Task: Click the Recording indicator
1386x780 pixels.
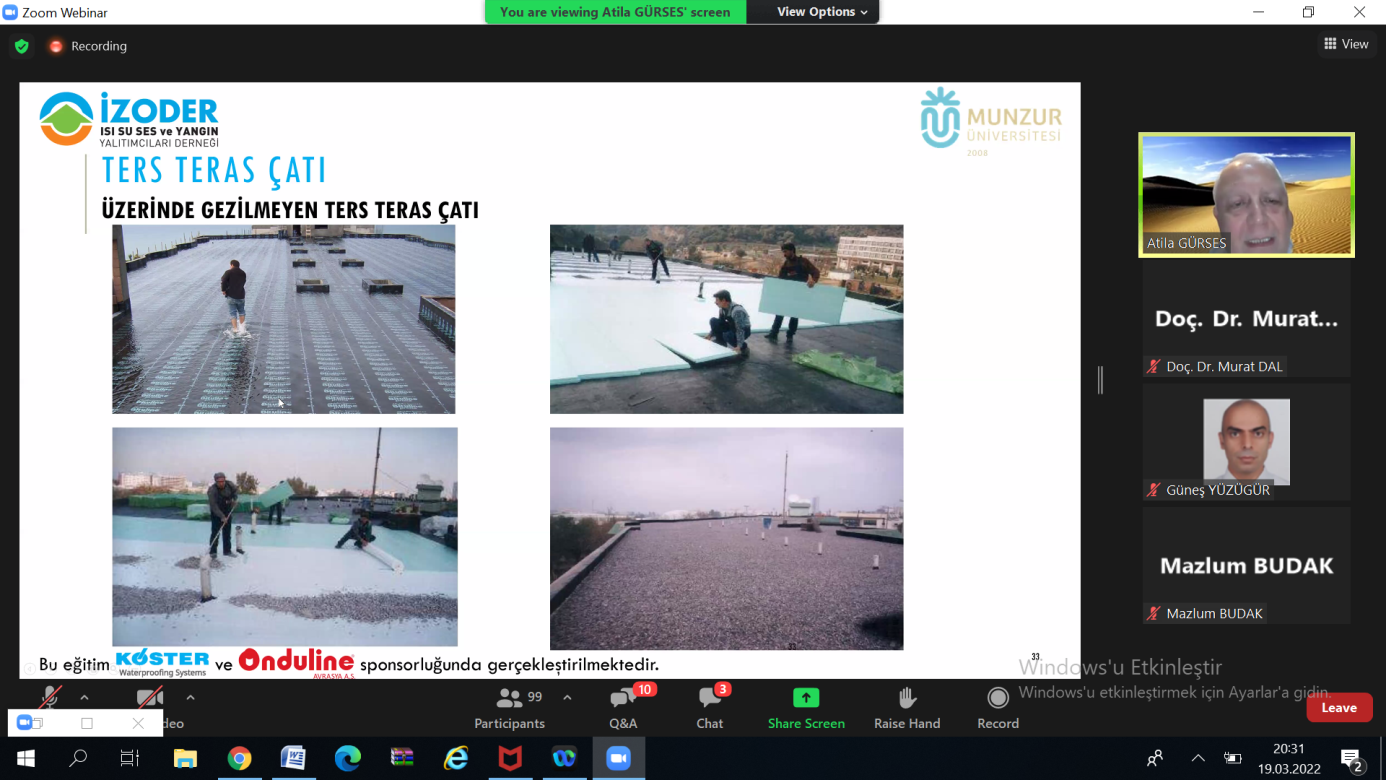Action: (x=88, y=46)
